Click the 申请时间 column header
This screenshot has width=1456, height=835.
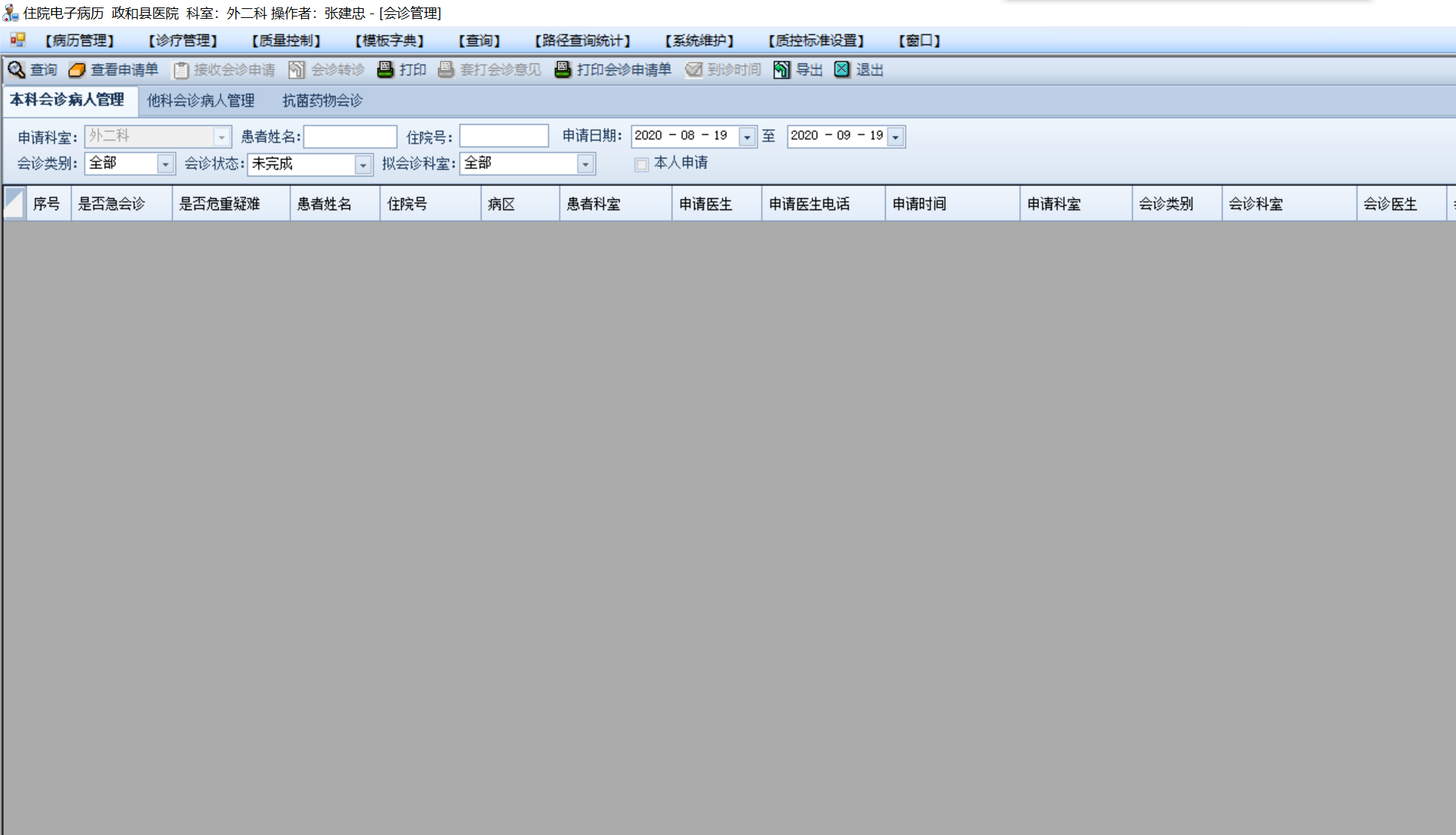(x=919, y=204)
